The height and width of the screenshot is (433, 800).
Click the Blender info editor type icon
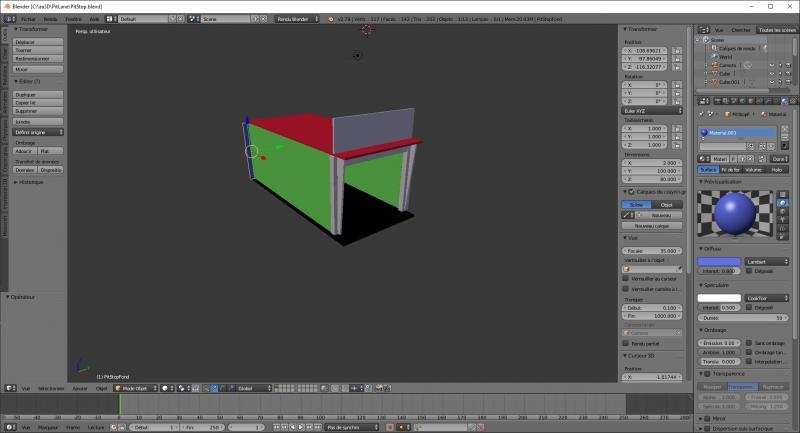8,19
